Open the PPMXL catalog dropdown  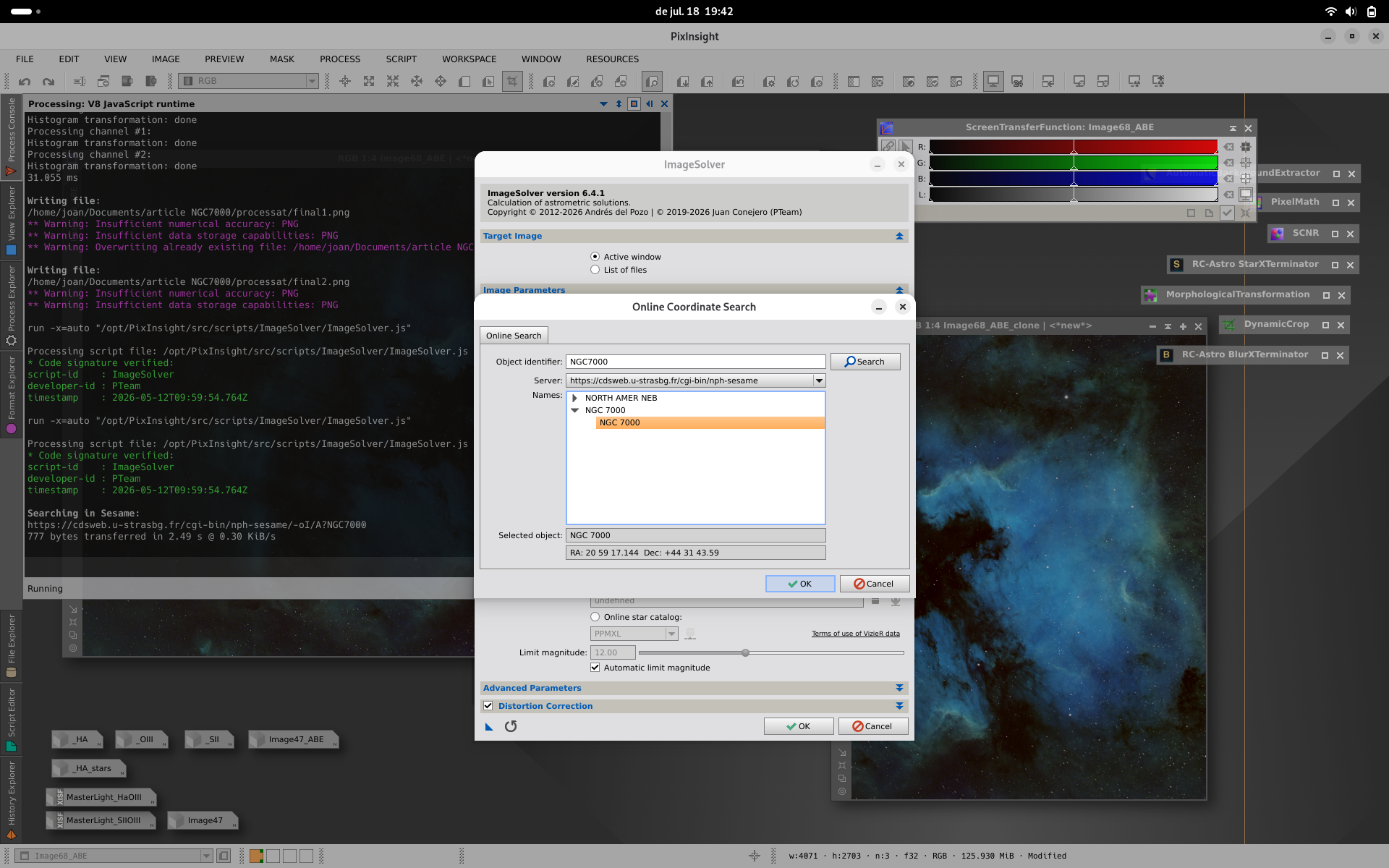[x=671, y=634]
